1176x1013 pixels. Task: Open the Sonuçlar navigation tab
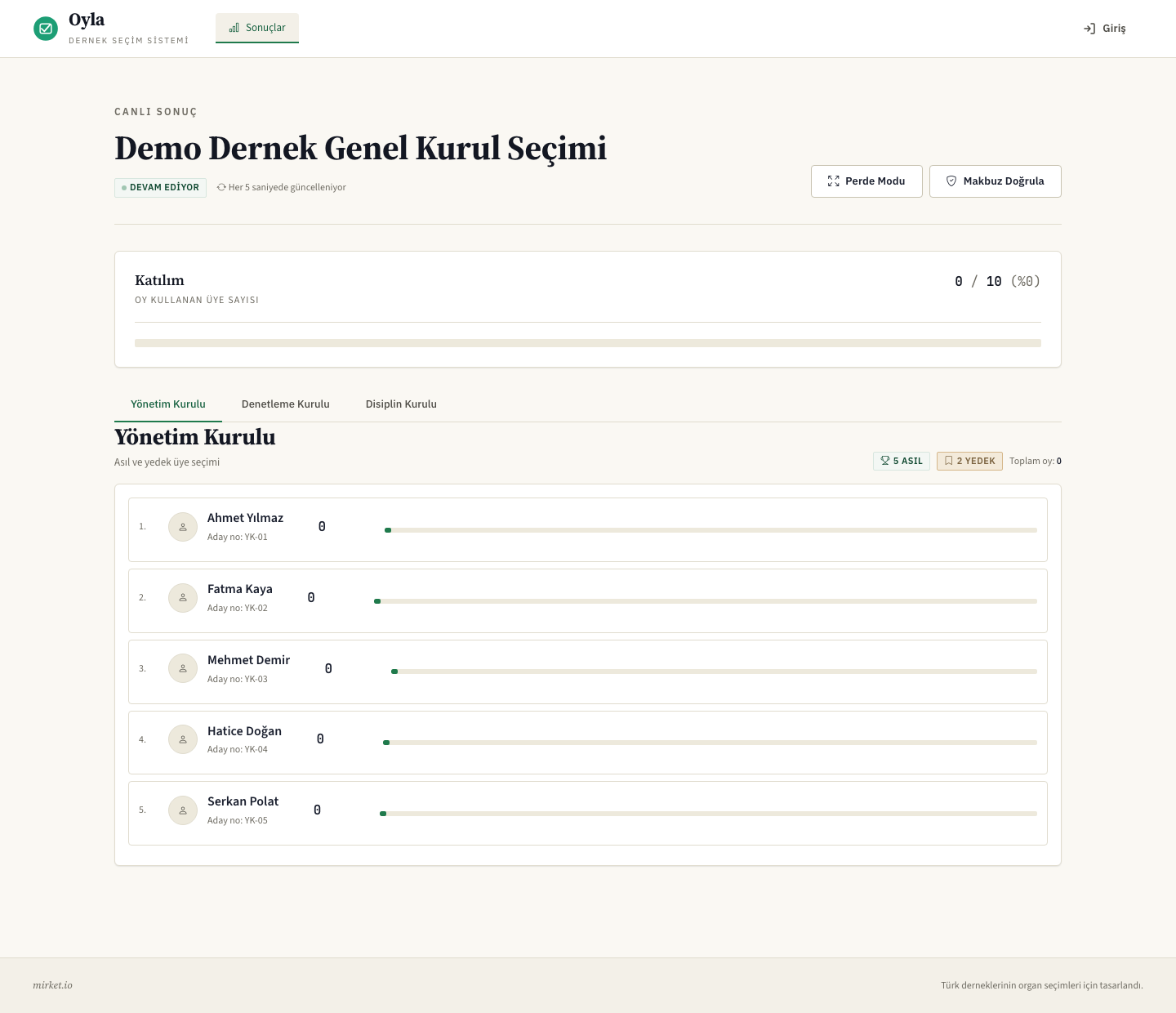(257, 28)
